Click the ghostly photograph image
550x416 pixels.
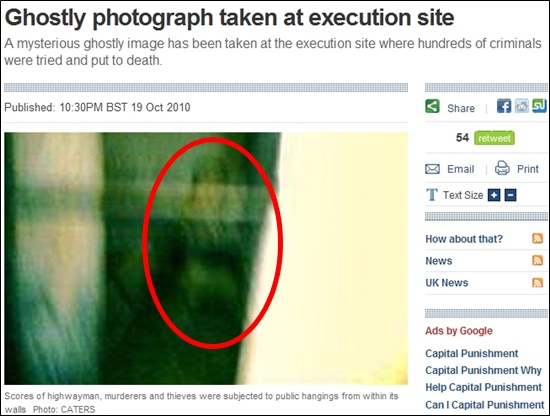coord(206,259)
